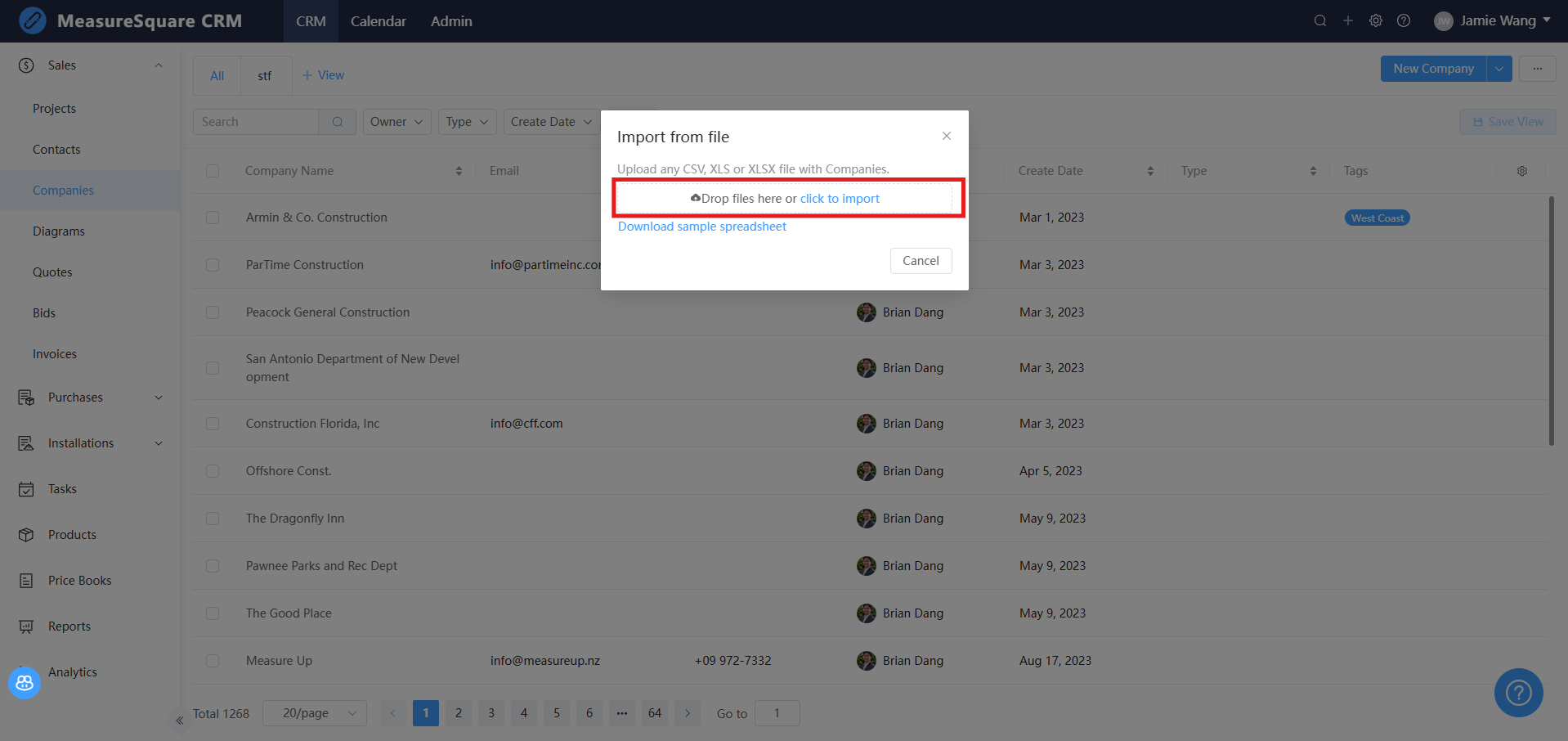Image resolution: width=1568 pixels, height=741 pixels.
Task: Click the New Company button
Action: point(1434,69)
